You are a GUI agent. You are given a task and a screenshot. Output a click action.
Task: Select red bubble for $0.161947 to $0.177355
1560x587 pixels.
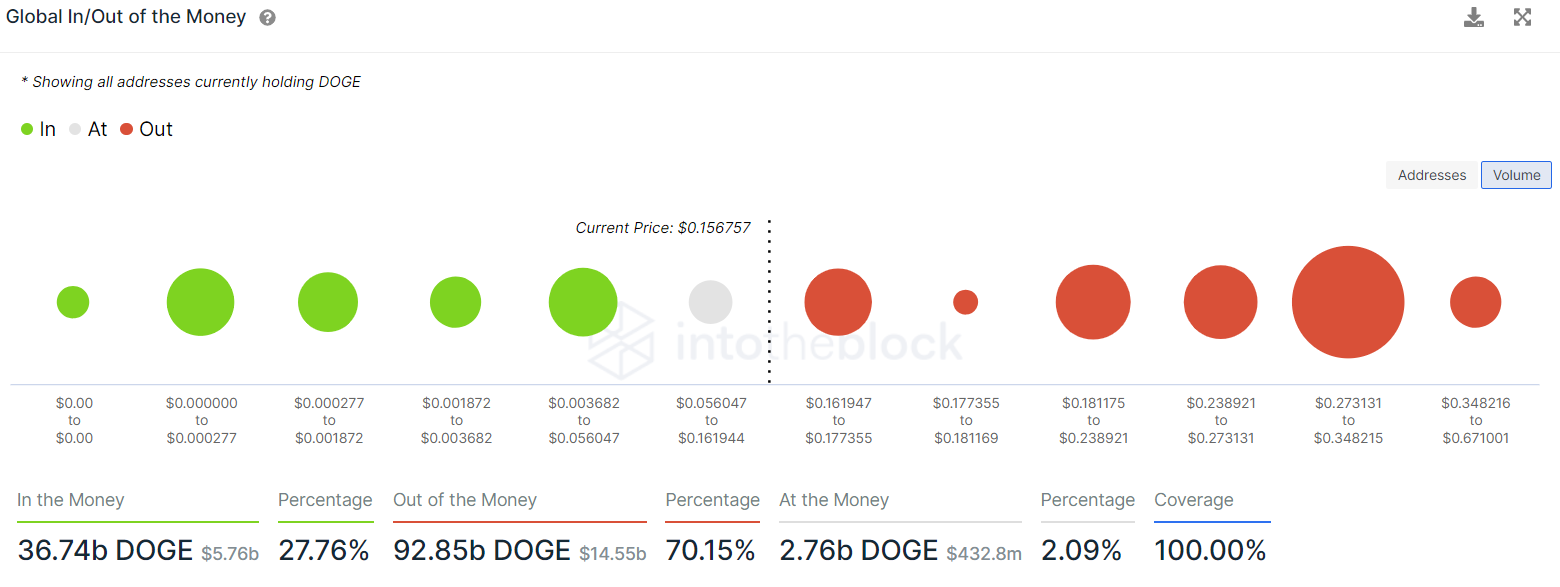pyautogui.click(x=838, y=302)
